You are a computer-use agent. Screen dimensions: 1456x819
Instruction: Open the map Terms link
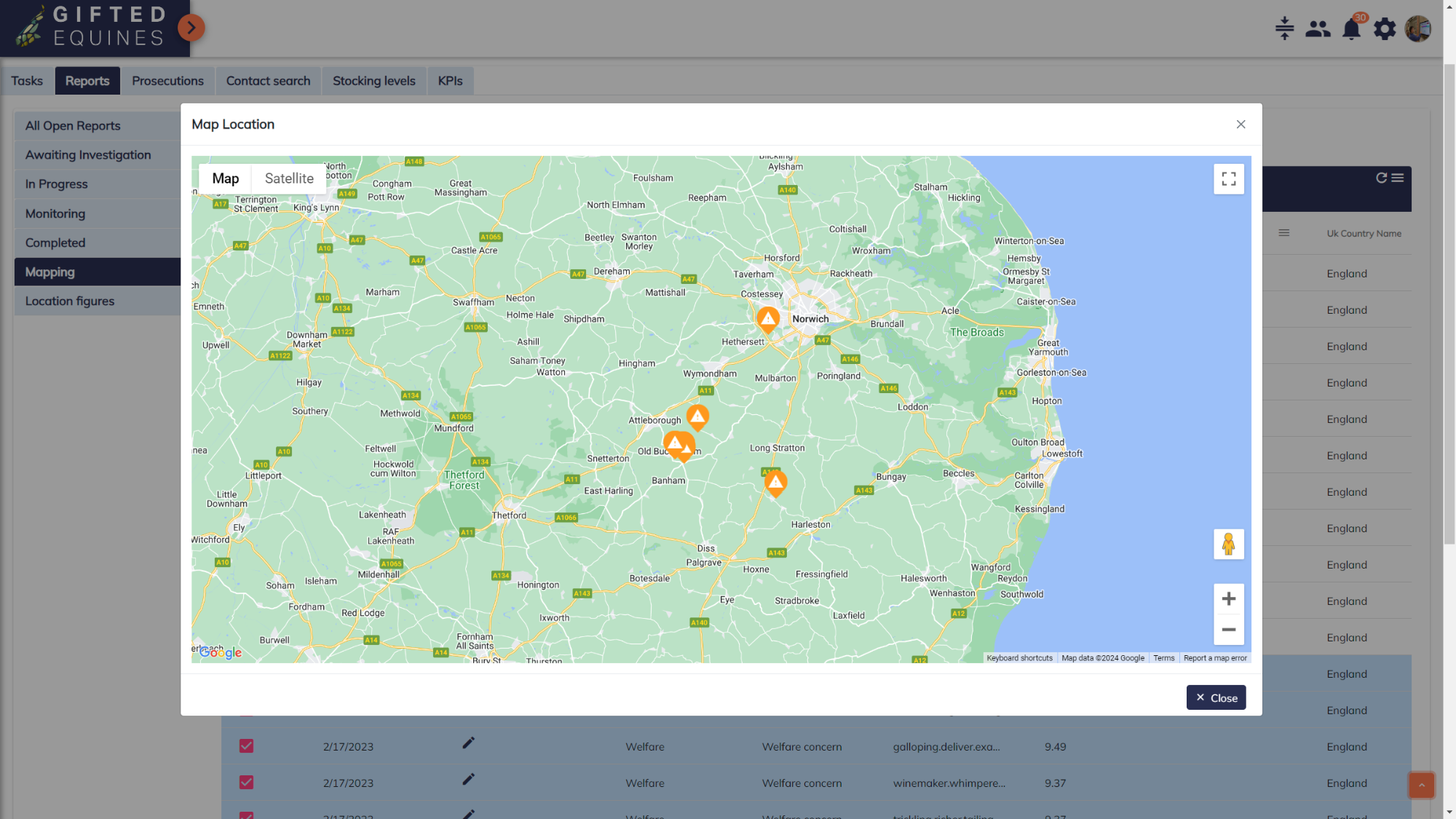coord(1163,658)
